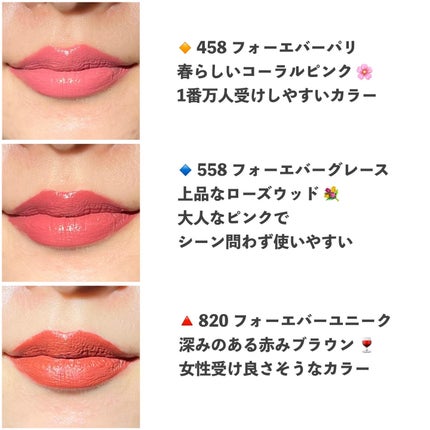Click the wine glass emoji
Screen dimensions: 430x430
pos(367,345)
